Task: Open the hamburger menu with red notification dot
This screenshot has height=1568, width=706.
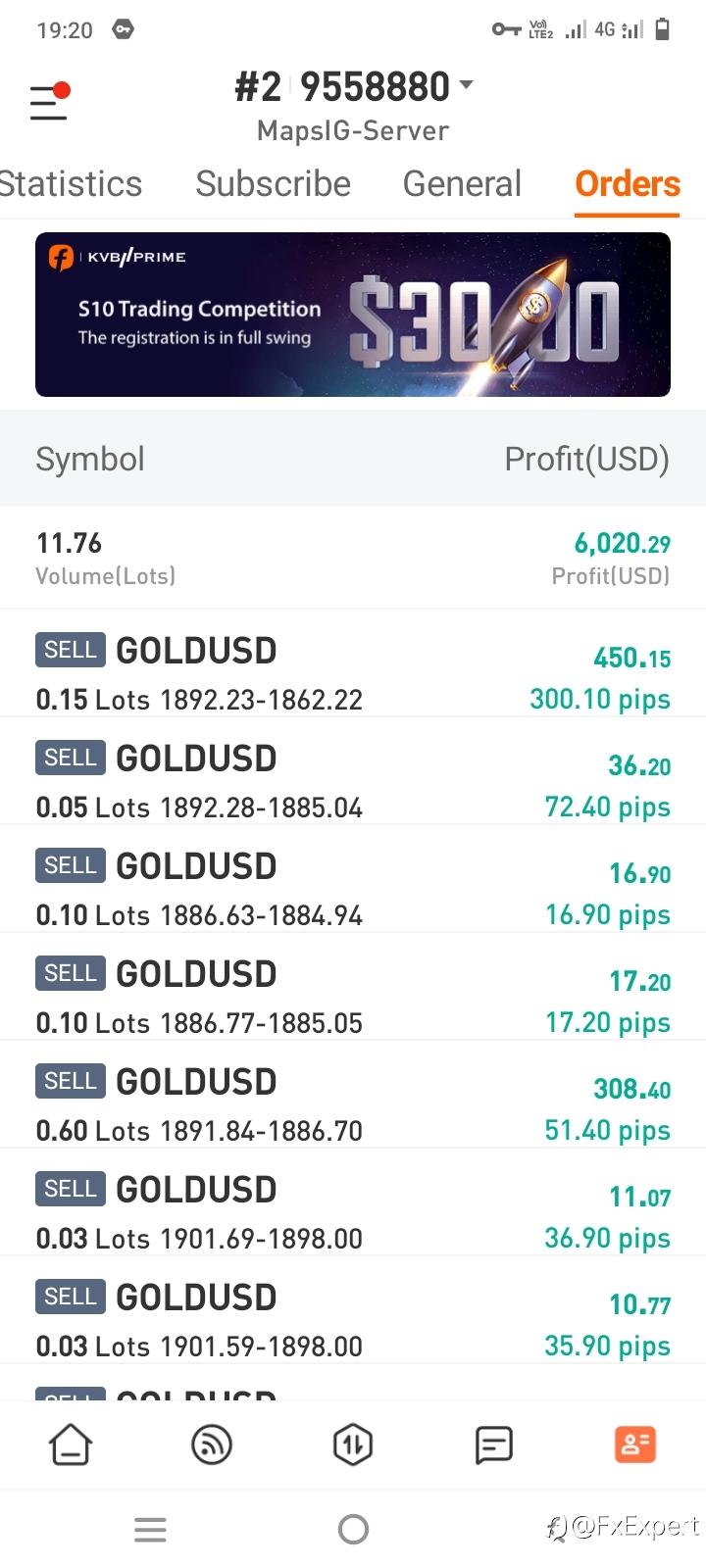Action: [49, 101]
